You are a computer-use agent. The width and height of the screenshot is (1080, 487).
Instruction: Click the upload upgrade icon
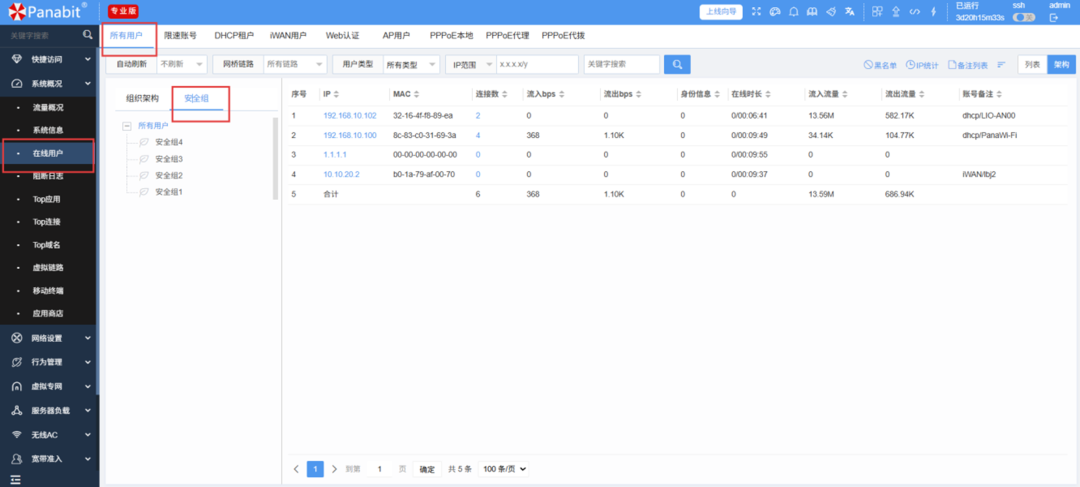pyautogui.click(x=896, y=12)
